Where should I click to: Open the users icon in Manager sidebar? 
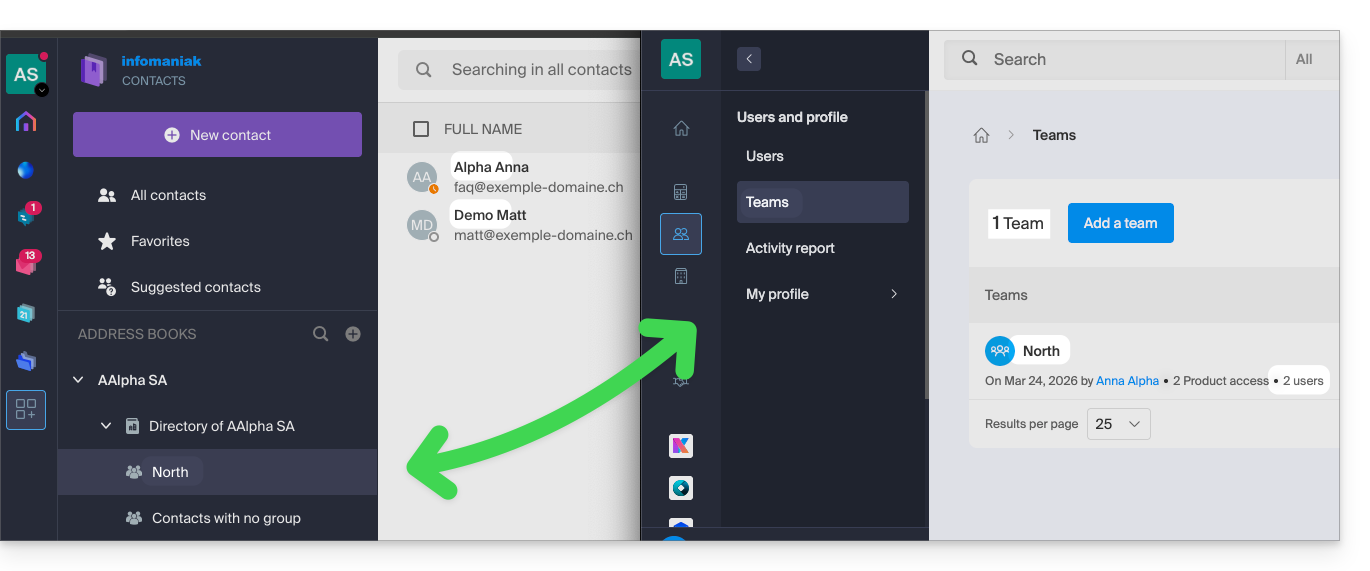681,234
